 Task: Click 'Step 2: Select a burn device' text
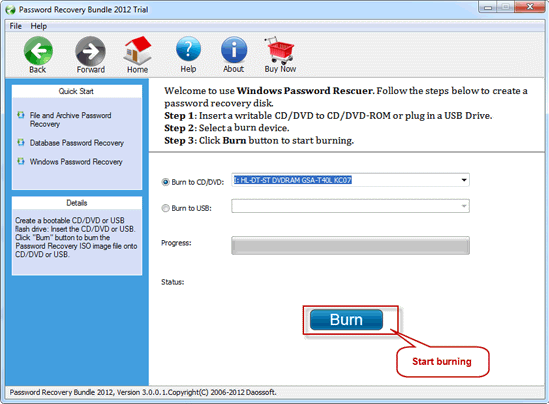[227, 128]
